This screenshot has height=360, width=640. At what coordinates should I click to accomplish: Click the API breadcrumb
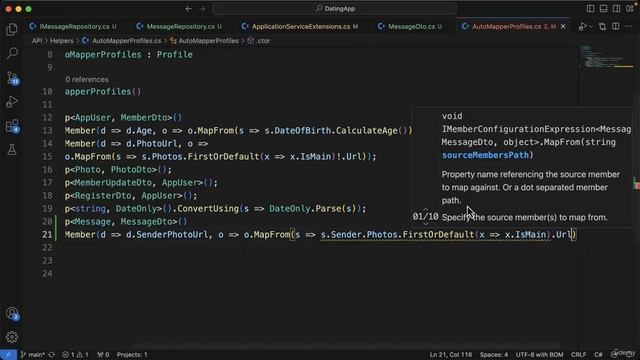click(x=37, y=41)
